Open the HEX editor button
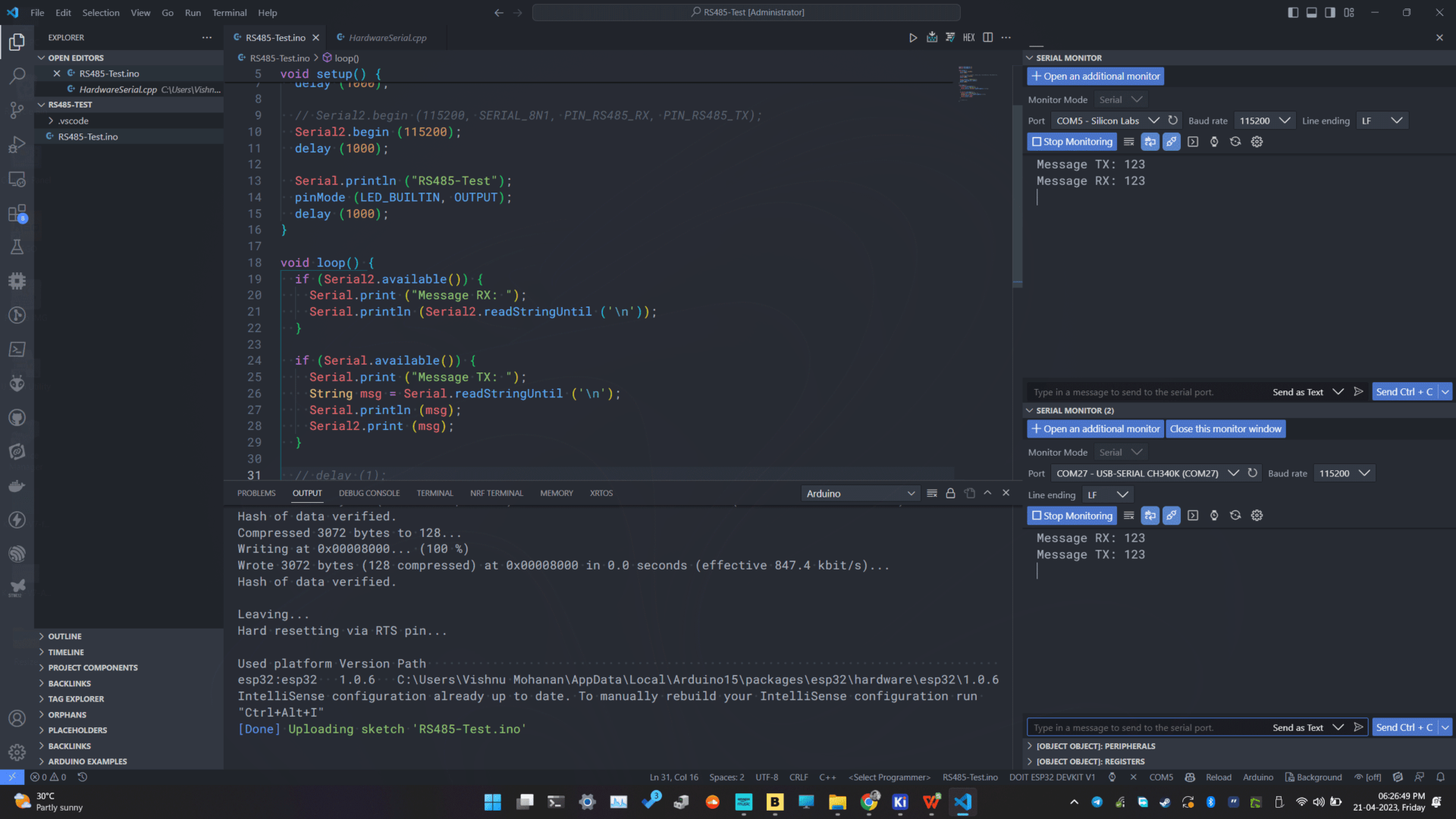 (969, 37)
